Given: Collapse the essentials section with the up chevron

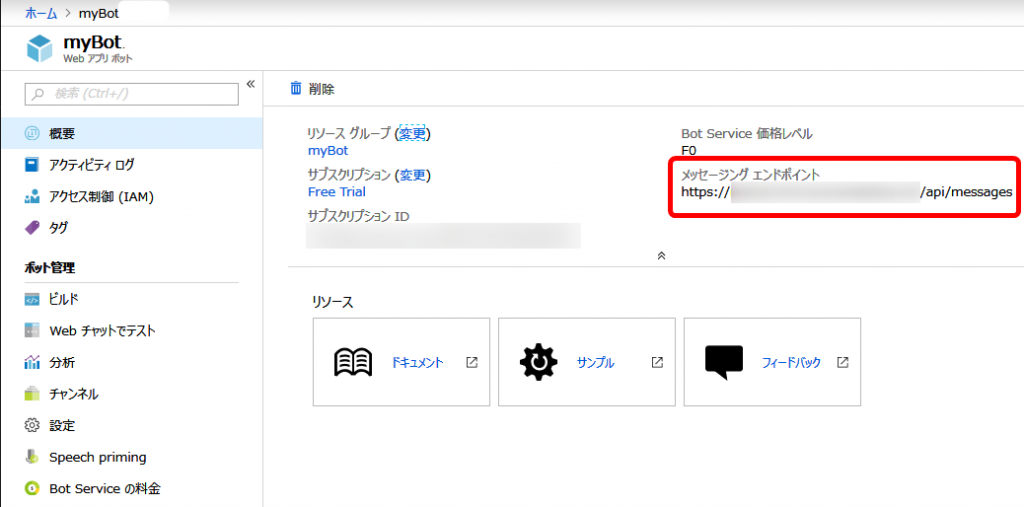Looking at the screenshot, I should pyautogui.click(x=661, y=255).
